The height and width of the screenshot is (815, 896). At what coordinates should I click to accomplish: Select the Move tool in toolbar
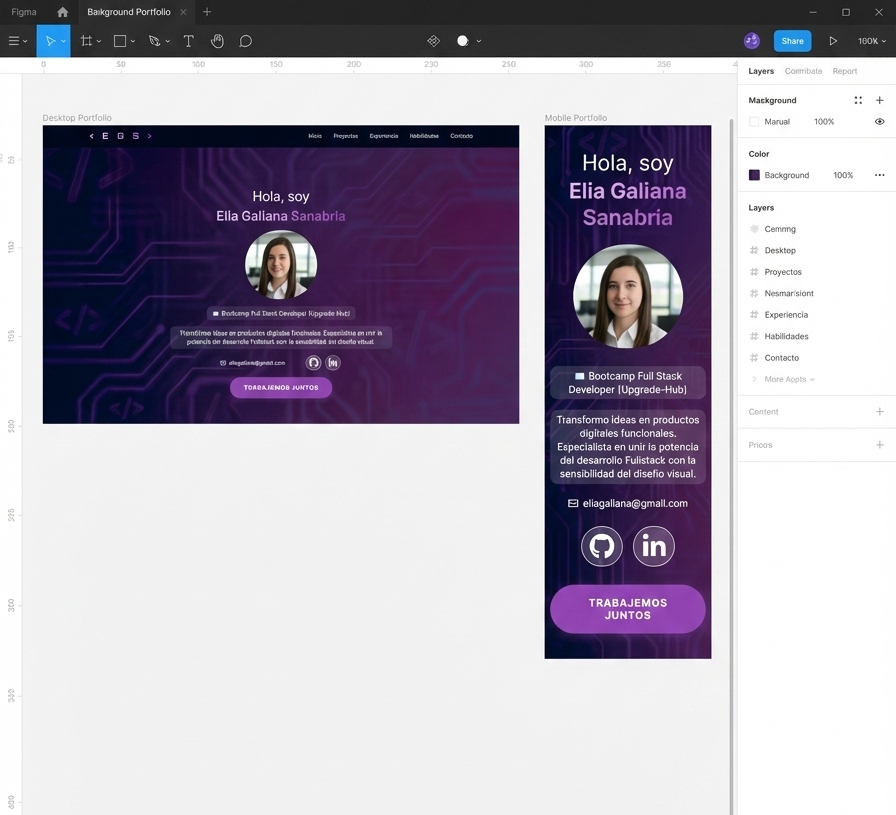pos(49,41)
